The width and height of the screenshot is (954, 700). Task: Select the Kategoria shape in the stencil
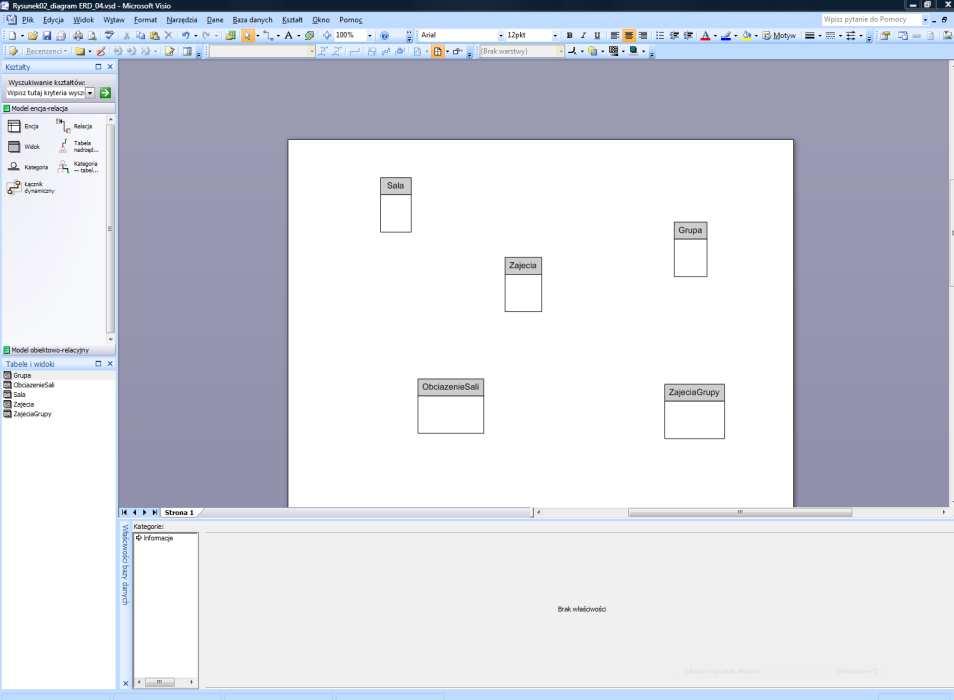27,167
